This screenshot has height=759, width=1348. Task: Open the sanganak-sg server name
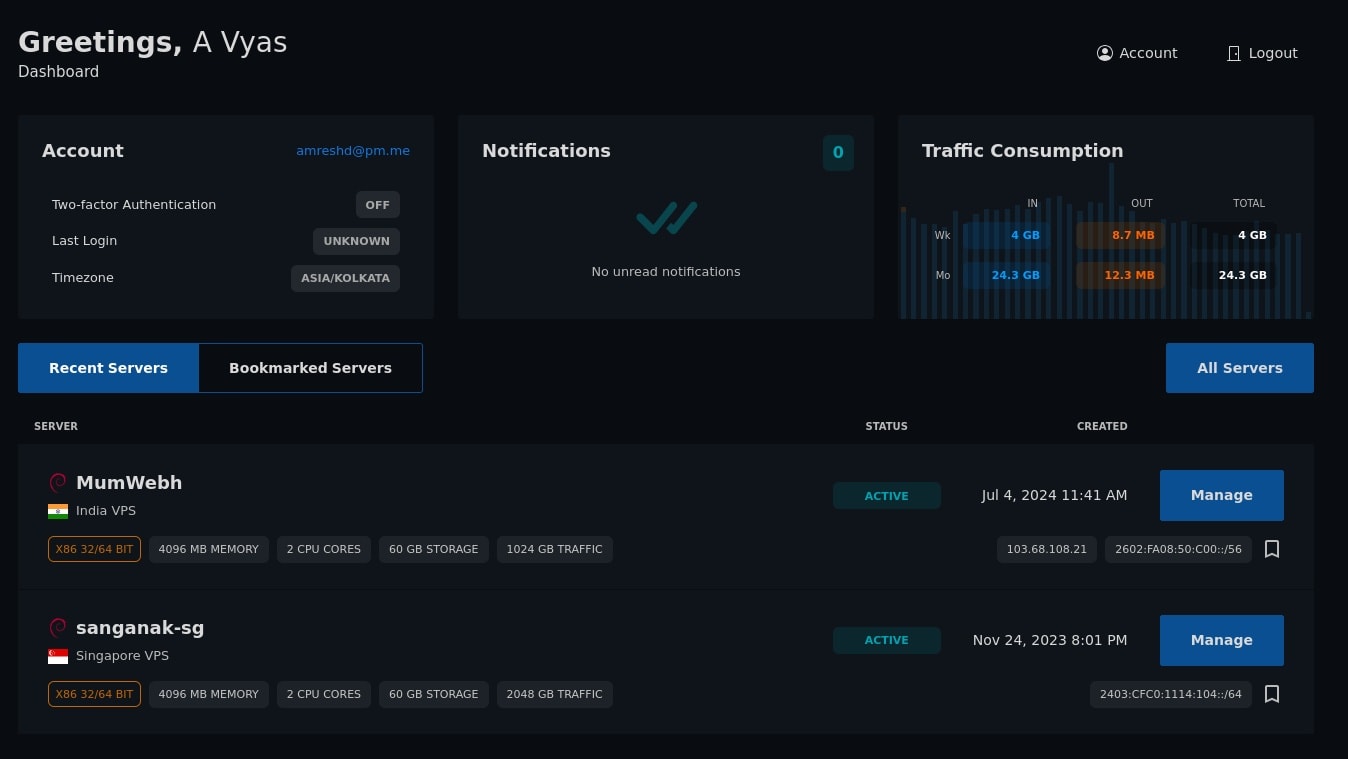tap(140, 628)
